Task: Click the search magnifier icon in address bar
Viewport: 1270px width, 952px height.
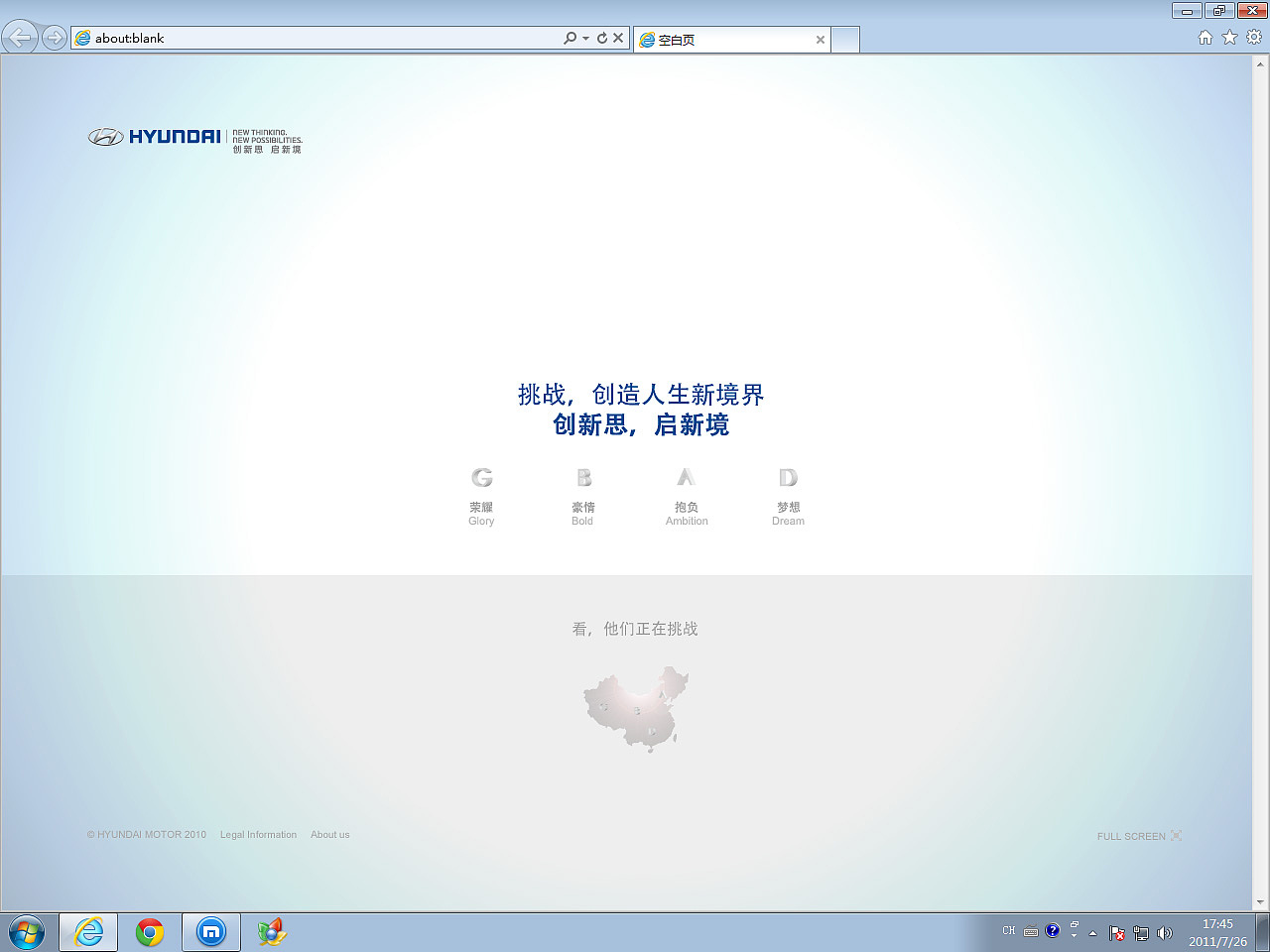Action: [x=570, y=38]
